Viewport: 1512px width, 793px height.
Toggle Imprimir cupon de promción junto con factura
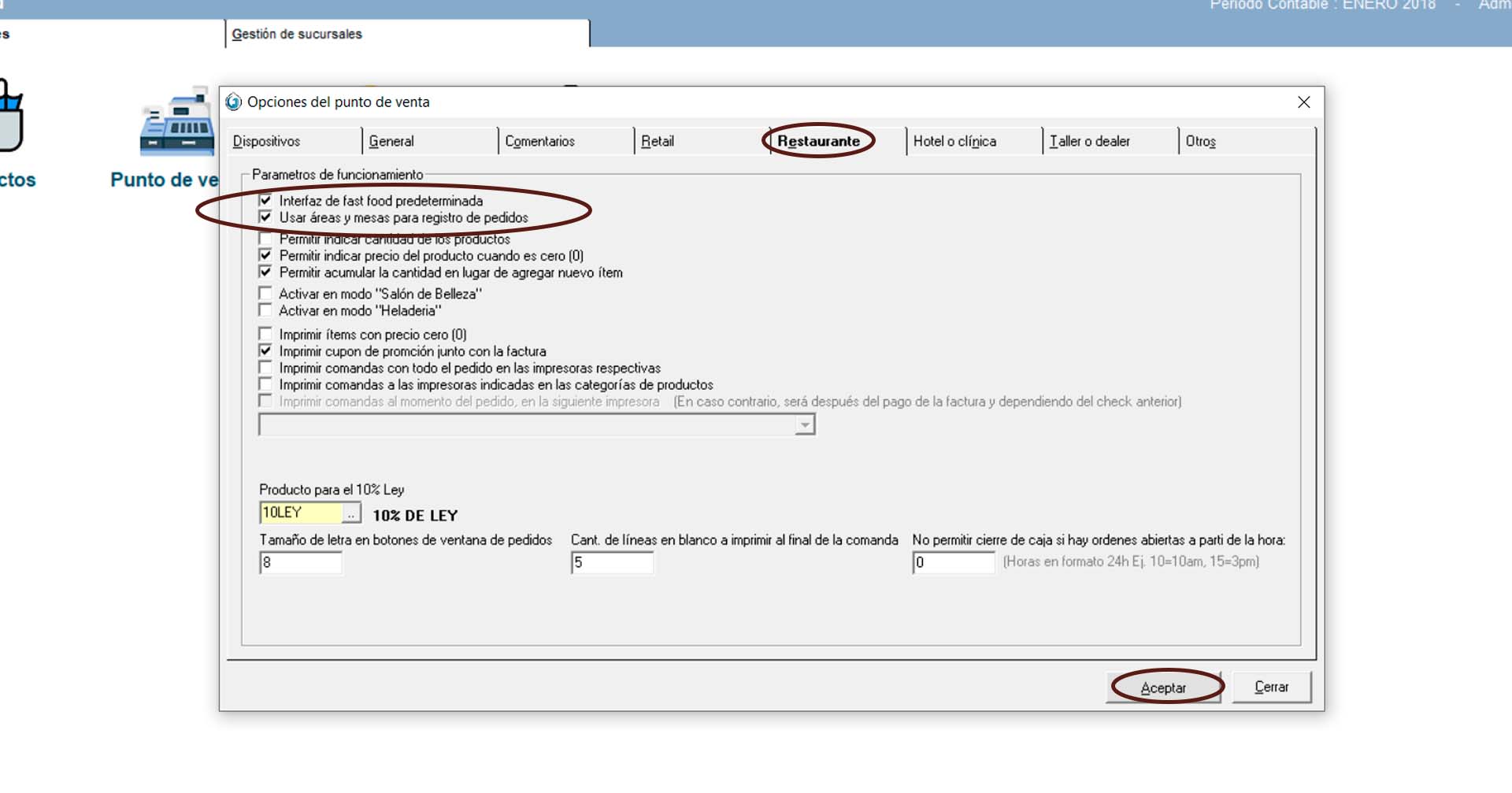click(x=266, y=351)
